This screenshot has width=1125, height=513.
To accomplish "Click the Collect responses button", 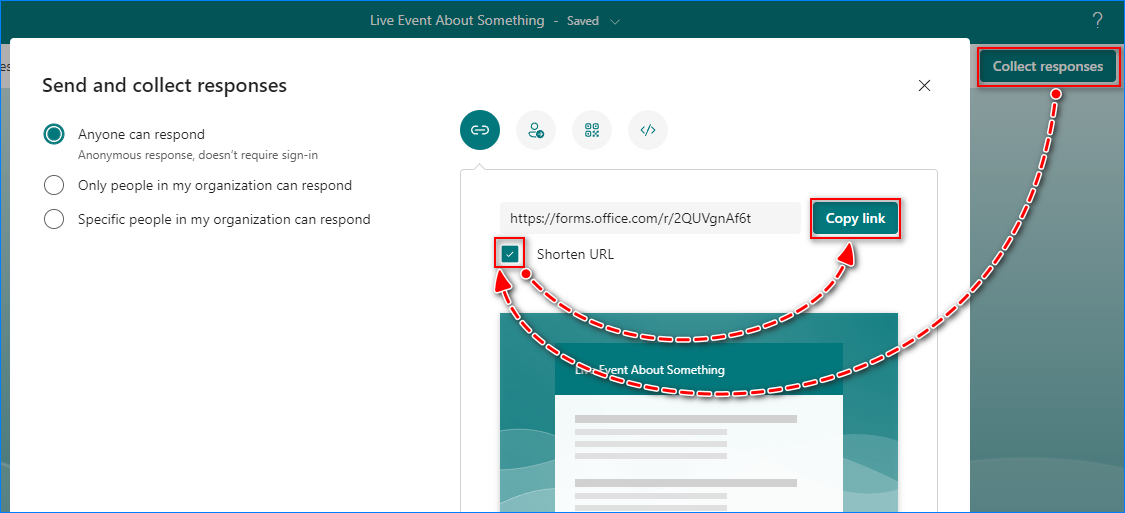I will click(1048, 67).
